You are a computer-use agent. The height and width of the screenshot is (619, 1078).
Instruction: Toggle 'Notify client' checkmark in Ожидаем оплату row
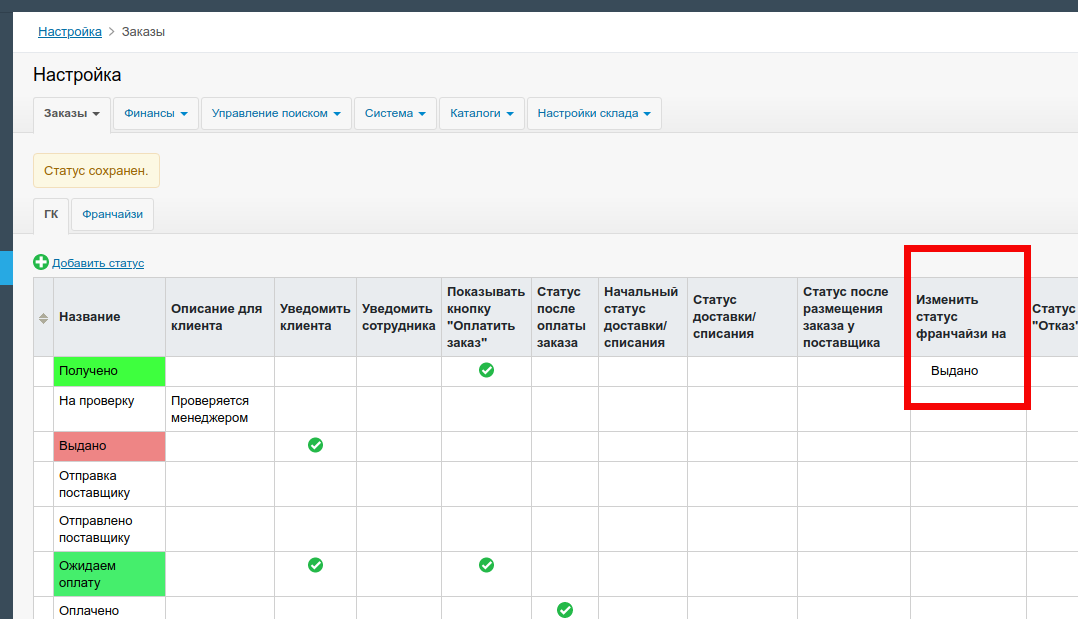click(315, 565)
